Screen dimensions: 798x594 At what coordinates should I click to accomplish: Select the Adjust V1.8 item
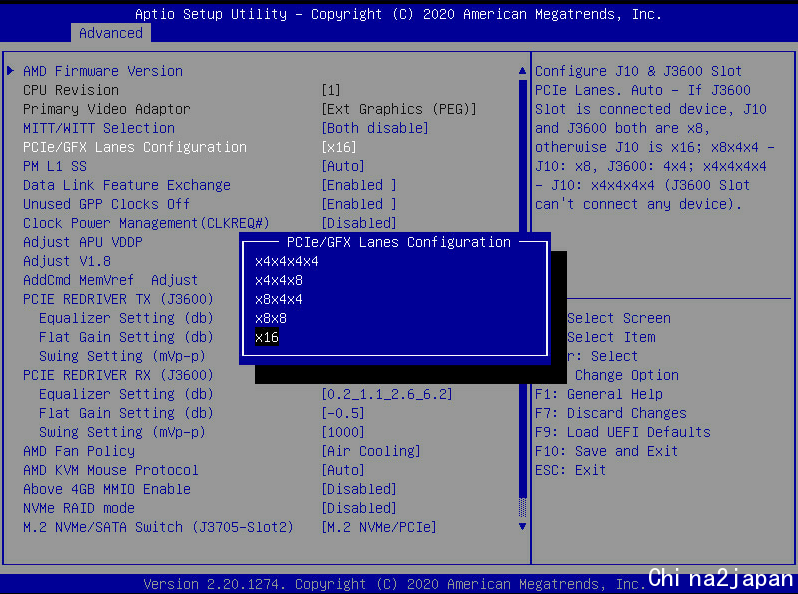pos(67,261)
